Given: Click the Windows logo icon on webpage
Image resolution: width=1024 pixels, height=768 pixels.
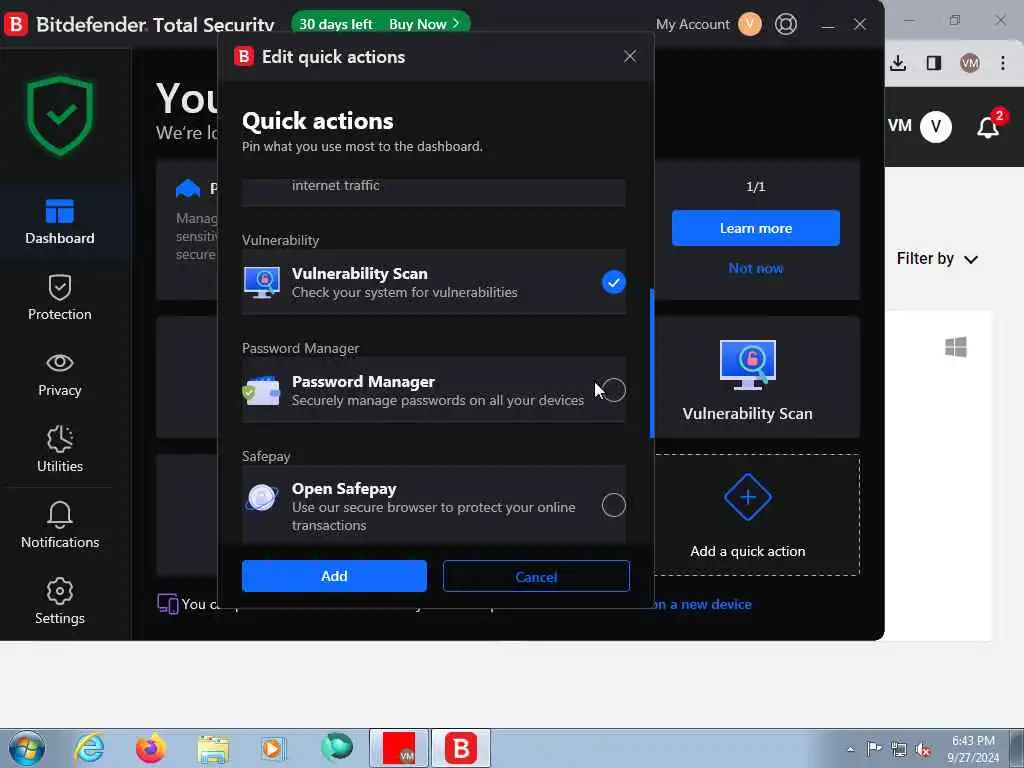Looking at the screenshot, I should [955, 347].
